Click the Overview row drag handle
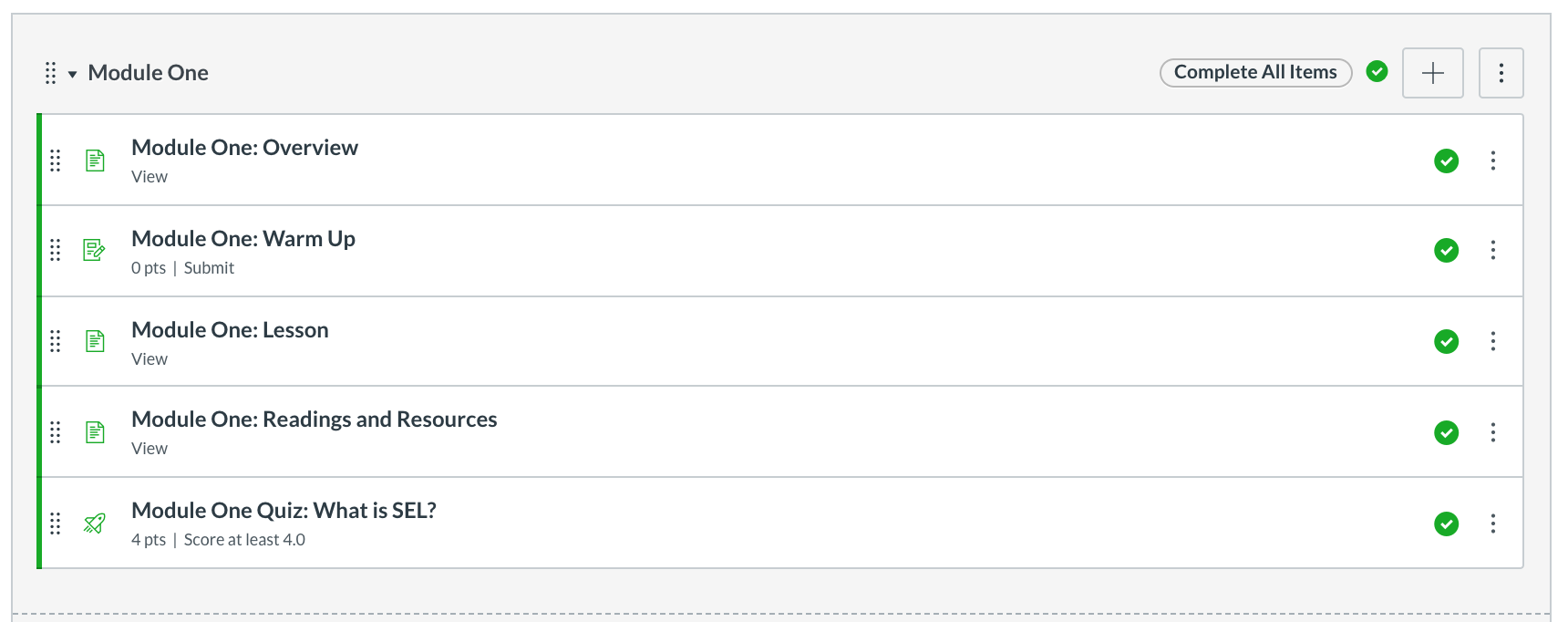Viewport: 1568px width, 622px height. [x=56, y=161]
